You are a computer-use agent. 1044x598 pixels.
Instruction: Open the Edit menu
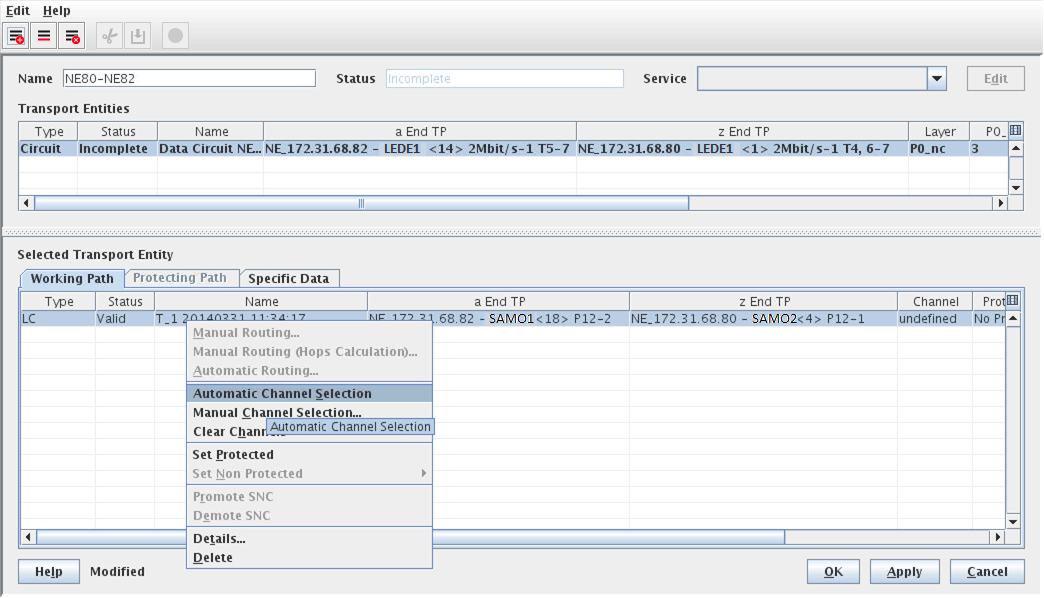tap(18, 10)
